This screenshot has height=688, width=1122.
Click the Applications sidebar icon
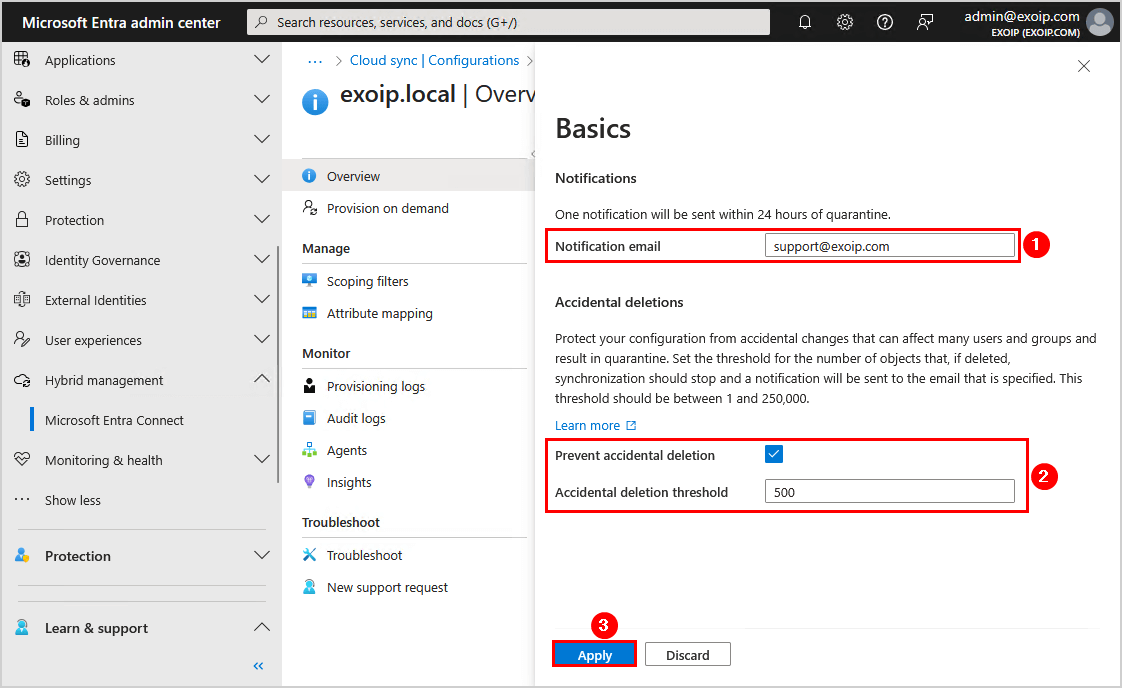(x=22, y=59)
